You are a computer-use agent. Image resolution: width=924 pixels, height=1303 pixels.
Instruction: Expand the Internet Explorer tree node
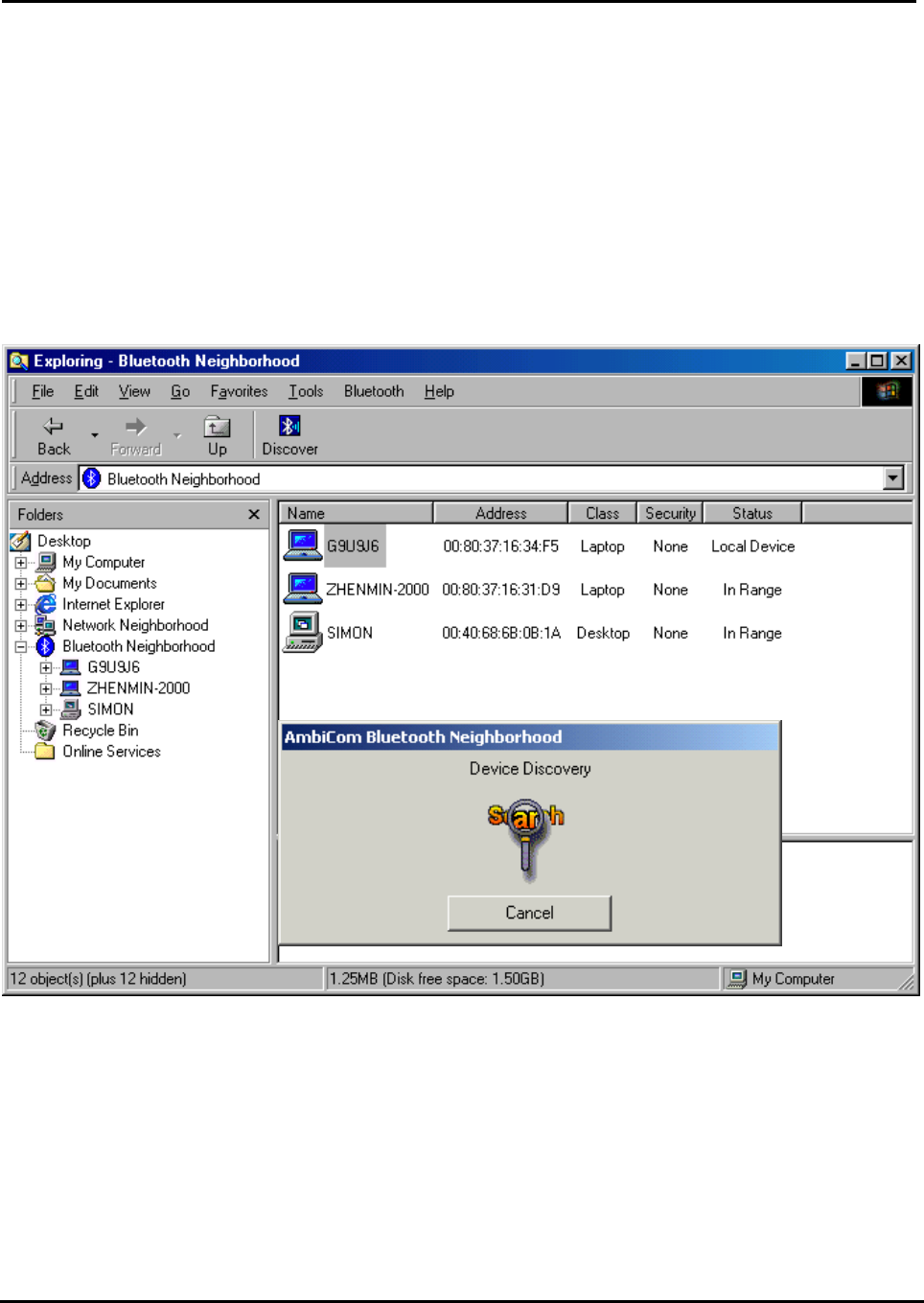point(21,605)
